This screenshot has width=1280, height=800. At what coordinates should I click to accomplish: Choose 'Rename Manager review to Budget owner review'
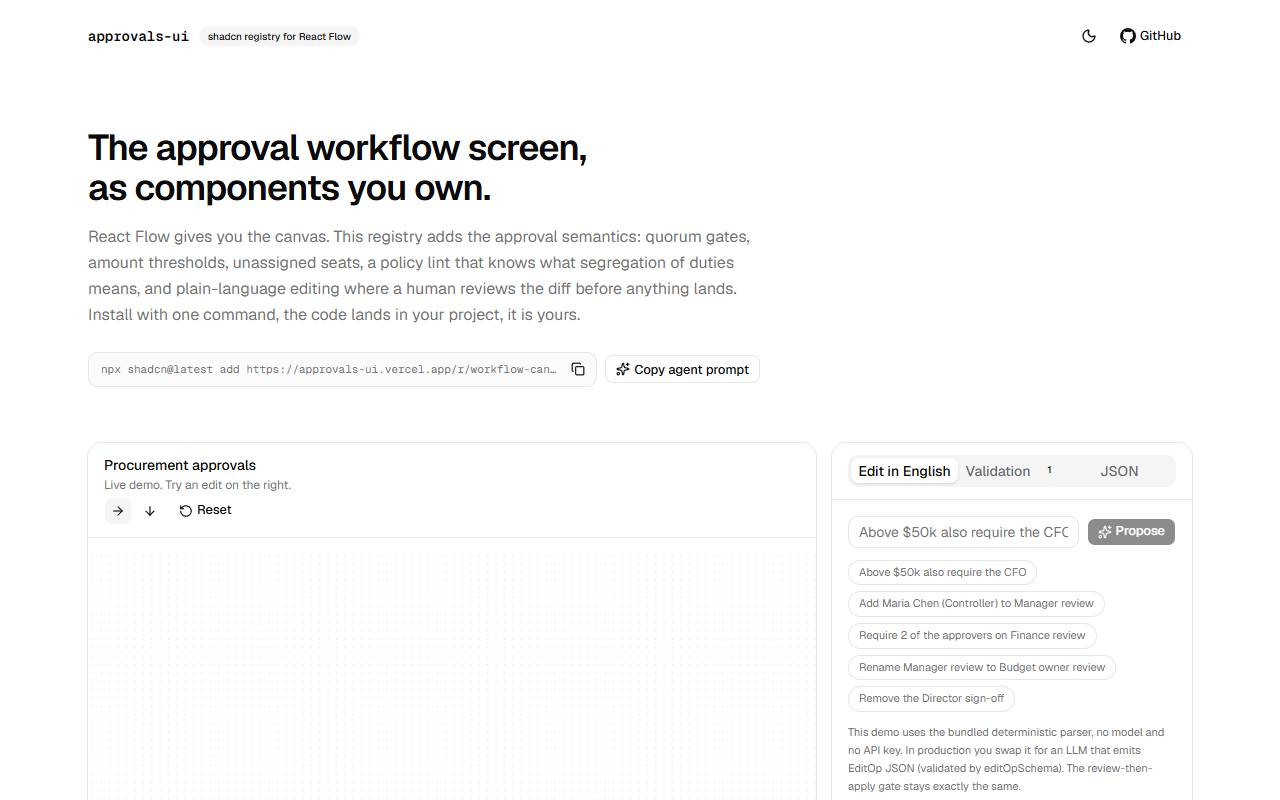click(982, 667)
